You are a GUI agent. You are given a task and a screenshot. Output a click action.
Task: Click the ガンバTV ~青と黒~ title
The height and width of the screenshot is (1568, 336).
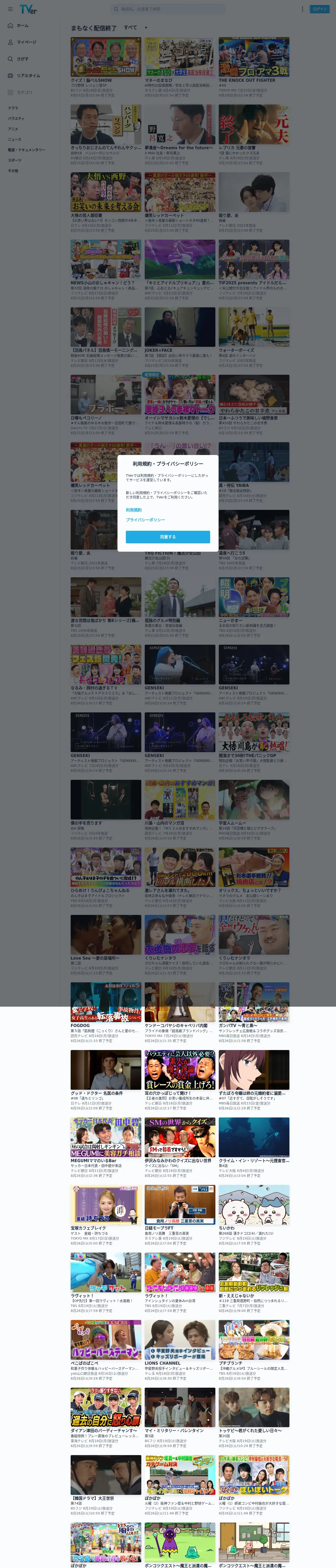coord(238,1026)
